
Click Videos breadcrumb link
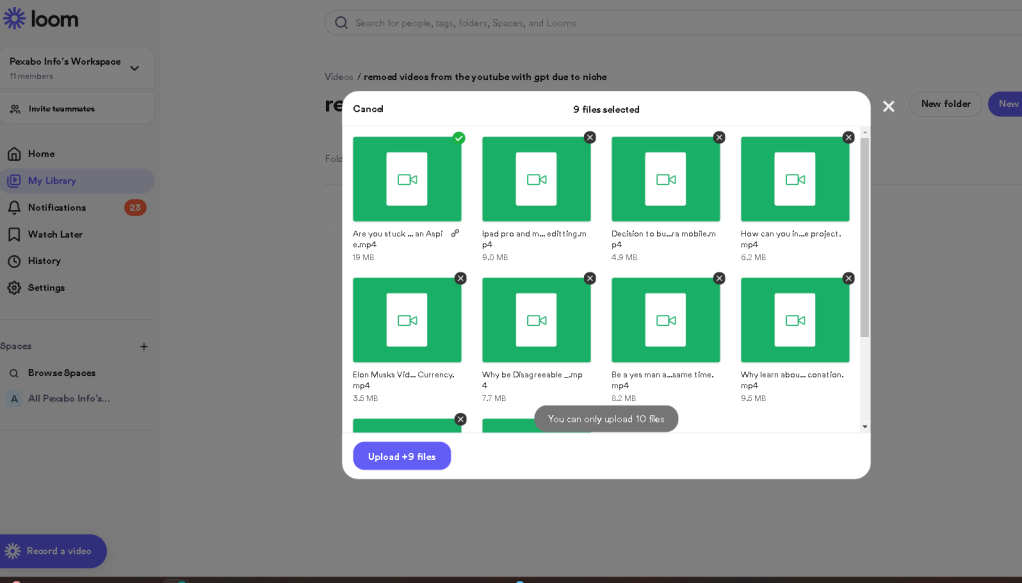tap(339, 77)
